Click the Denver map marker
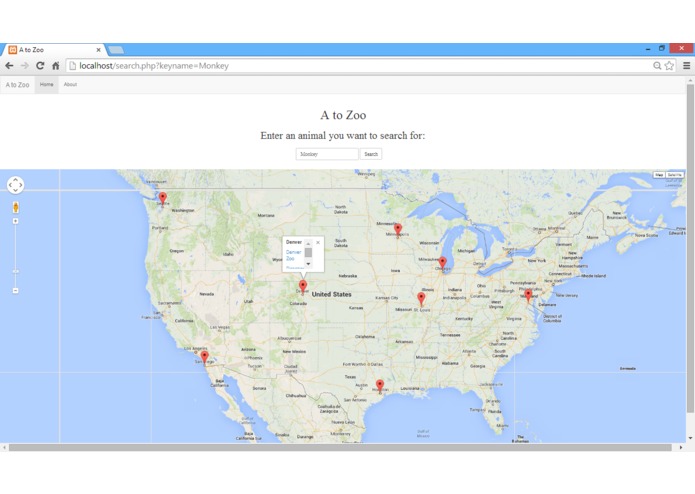 pos(303,286)
